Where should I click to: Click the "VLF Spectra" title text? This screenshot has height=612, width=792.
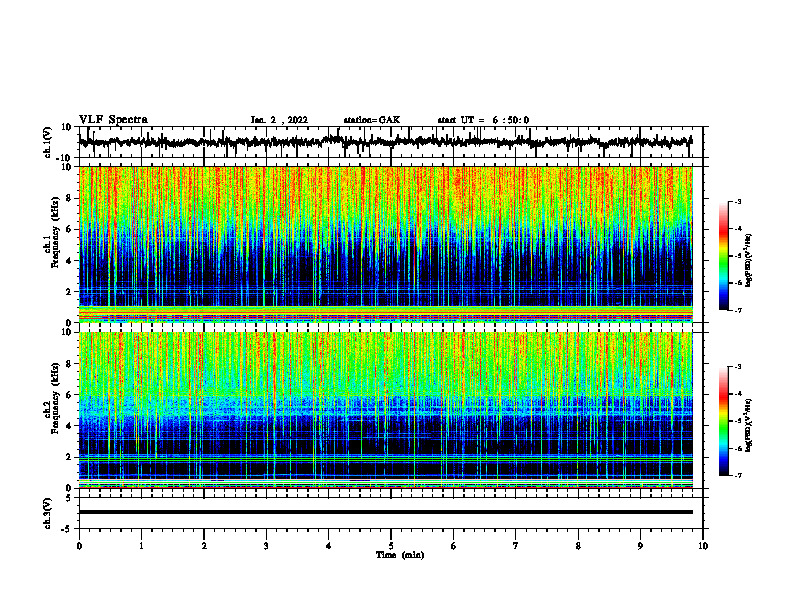coord(113,119)
